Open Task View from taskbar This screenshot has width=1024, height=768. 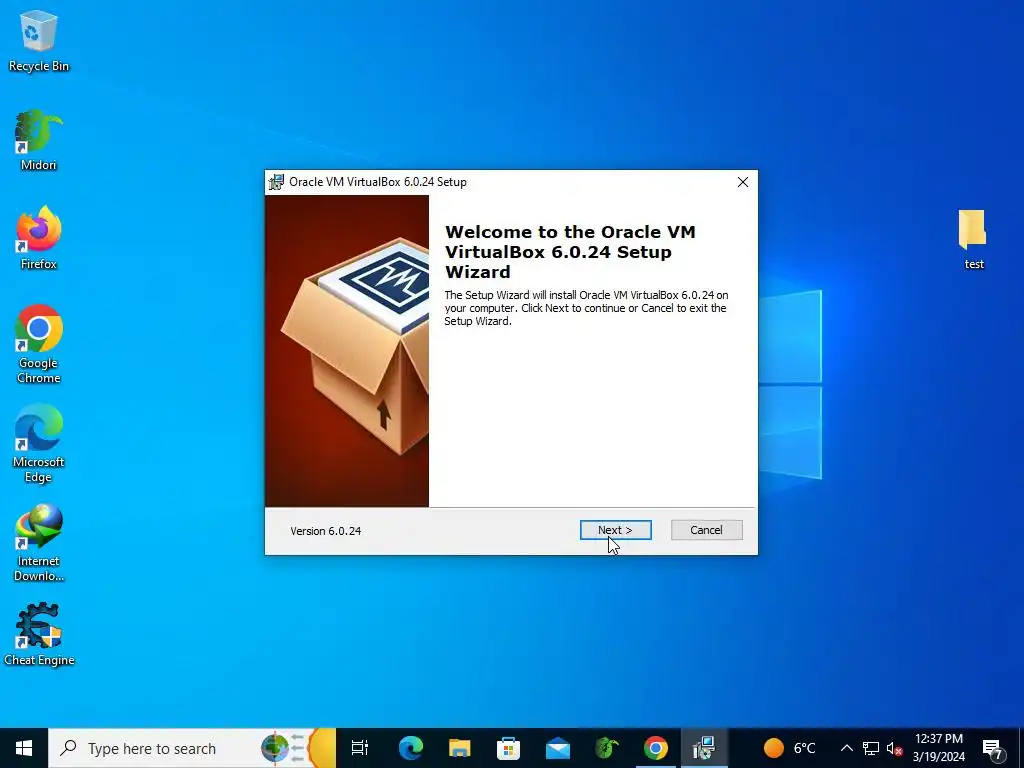tap(360, 748)
